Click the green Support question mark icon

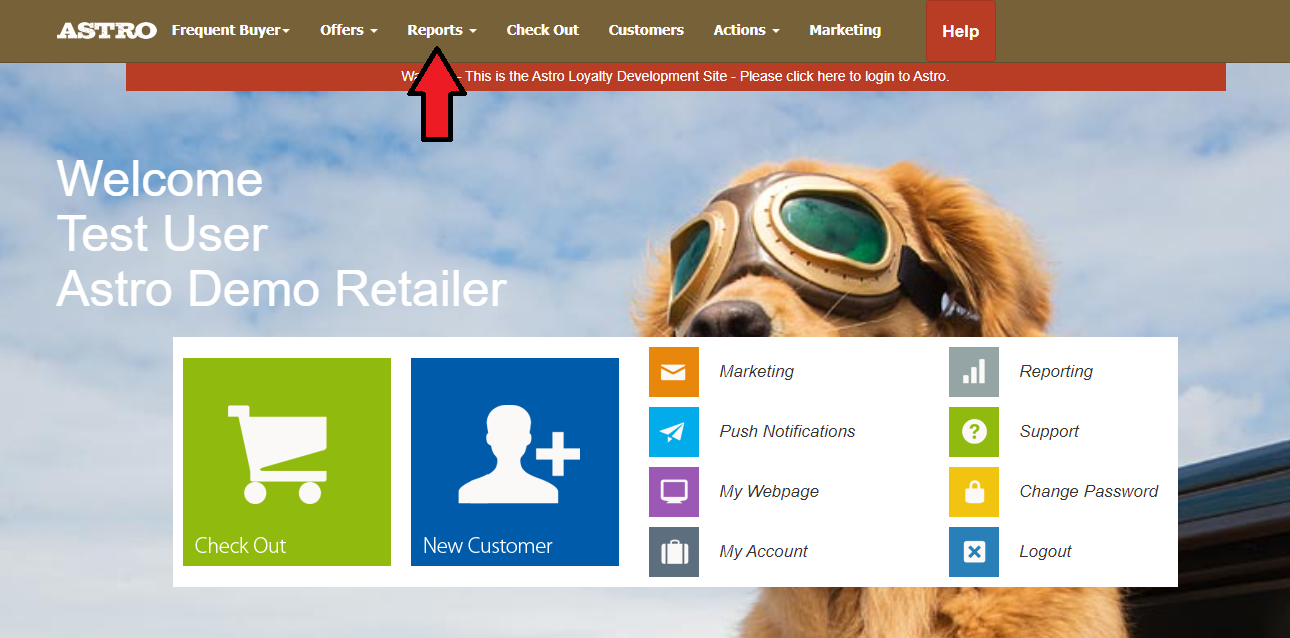click(973, 432)
